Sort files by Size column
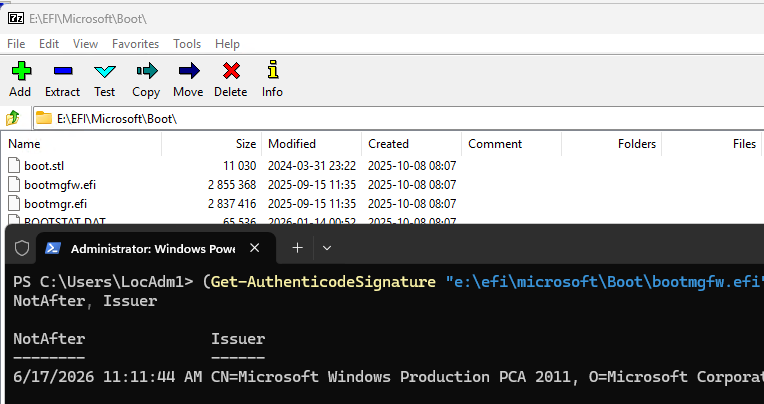Image resolution: width=764 pixels, height=404 pixels. coord(245,144)
